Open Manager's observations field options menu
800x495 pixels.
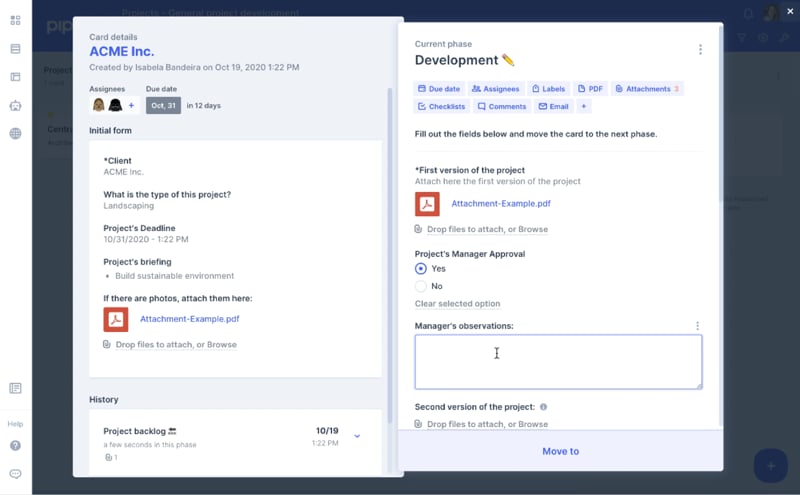[x=697, y=326]
